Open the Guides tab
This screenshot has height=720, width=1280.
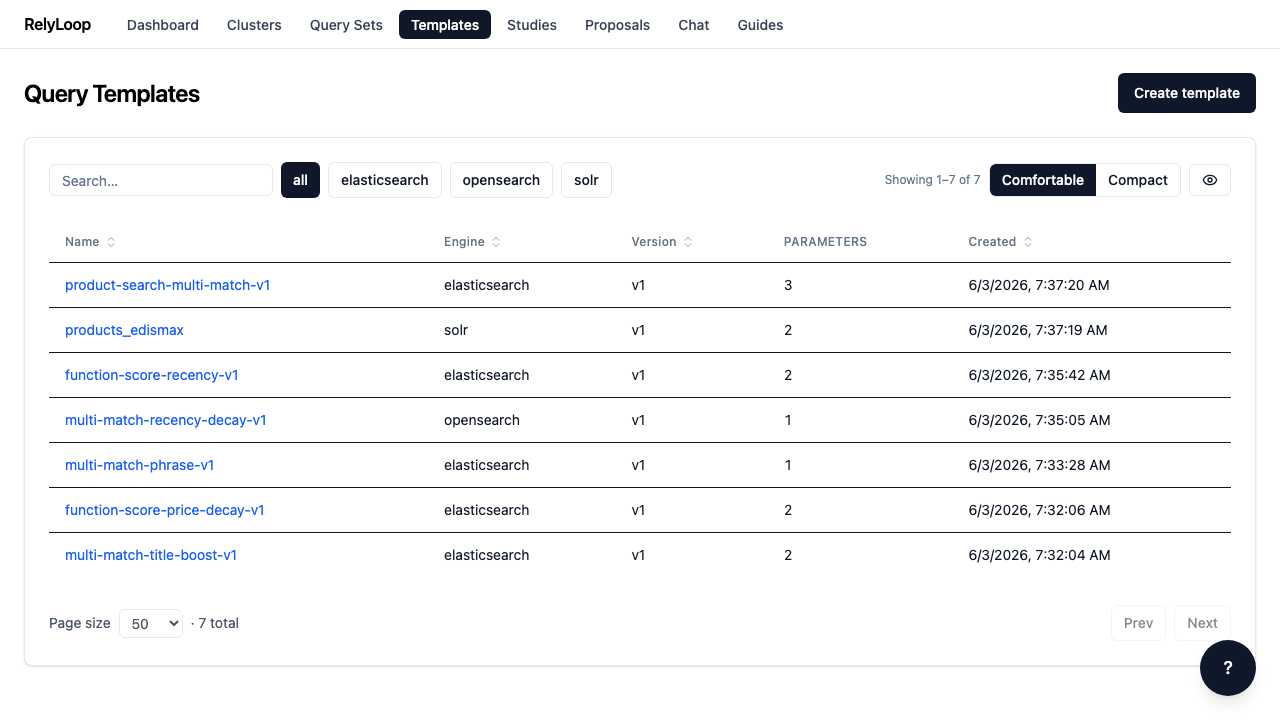coord(760,25)
